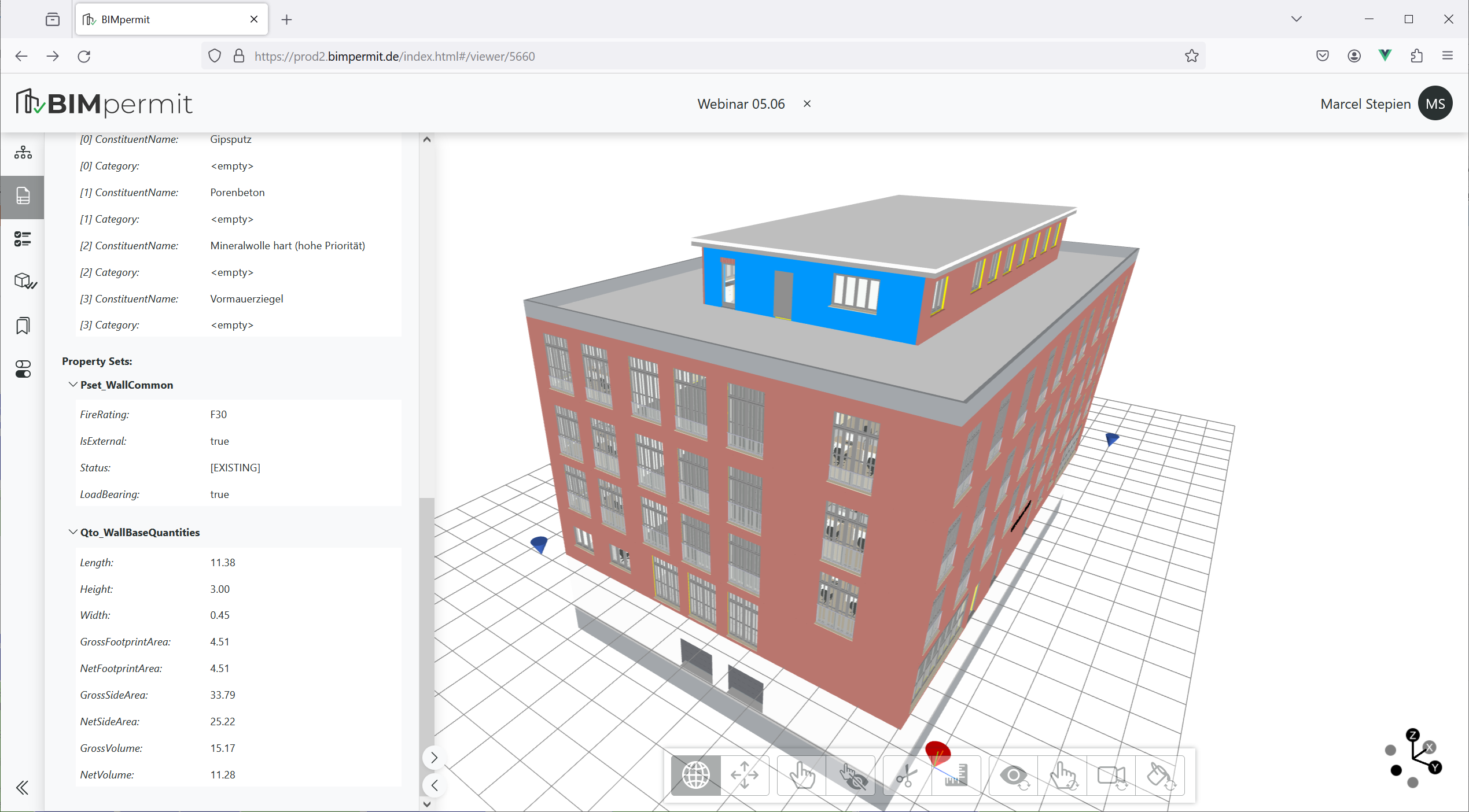Open the properties document sidebar icon
Viewport: 1469px width, 812px height.
pos(23,196)
